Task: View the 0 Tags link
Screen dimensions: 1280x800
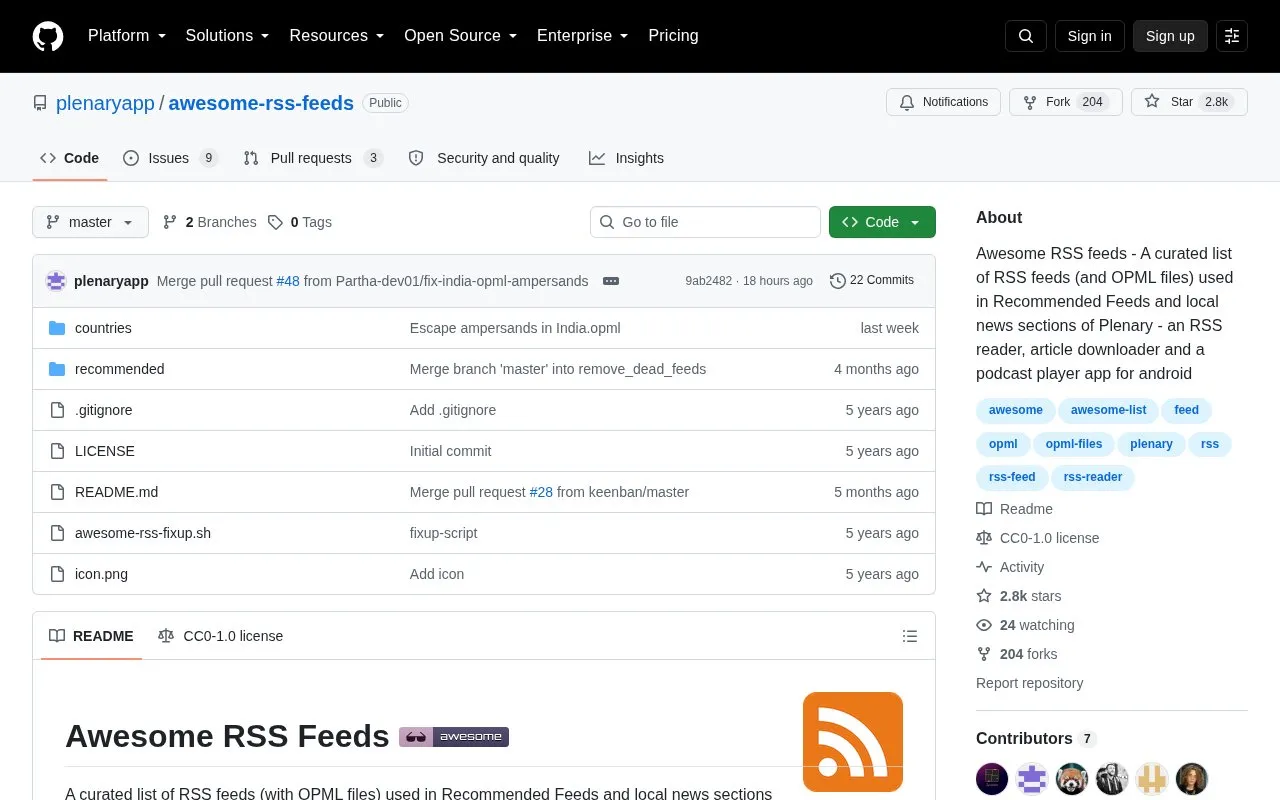Action: click(300, 222)
